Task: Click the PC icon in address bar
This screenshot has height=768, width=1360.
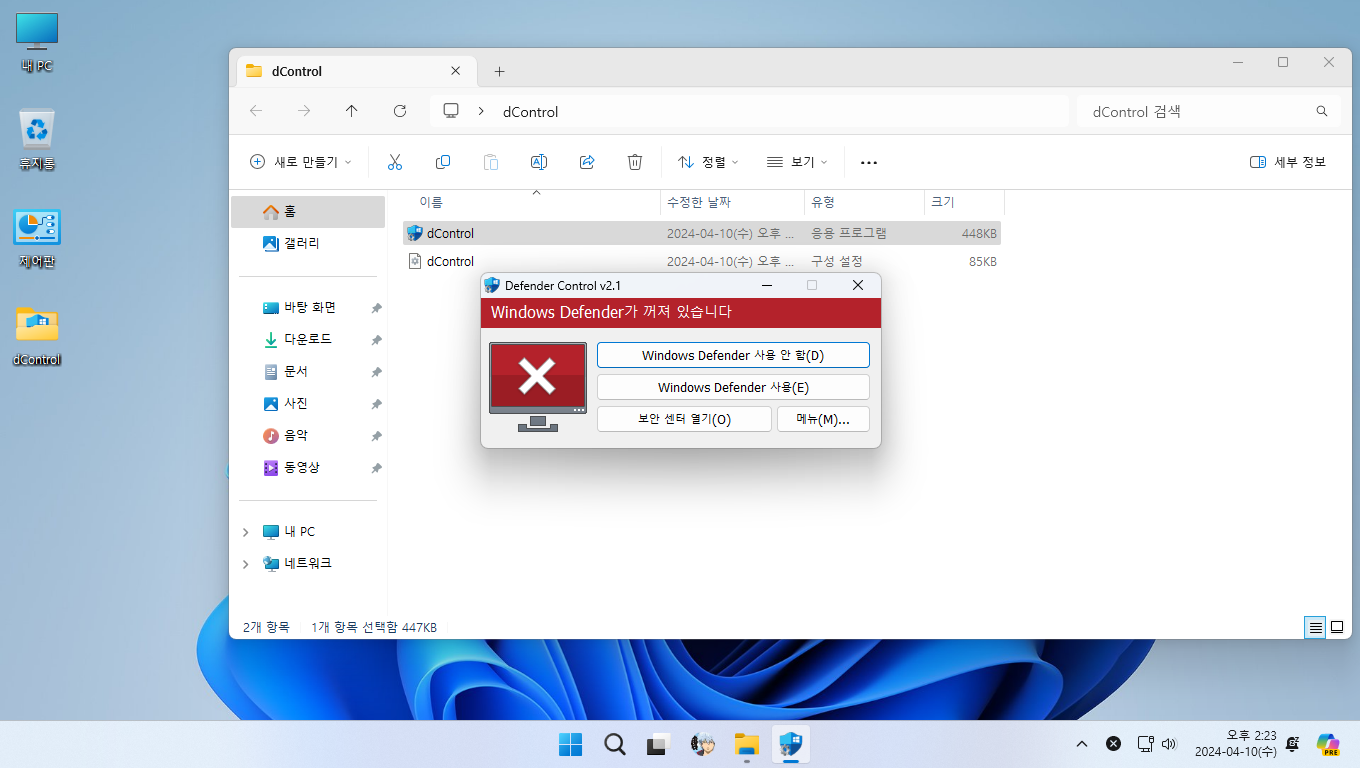Action: coord(451,111)
